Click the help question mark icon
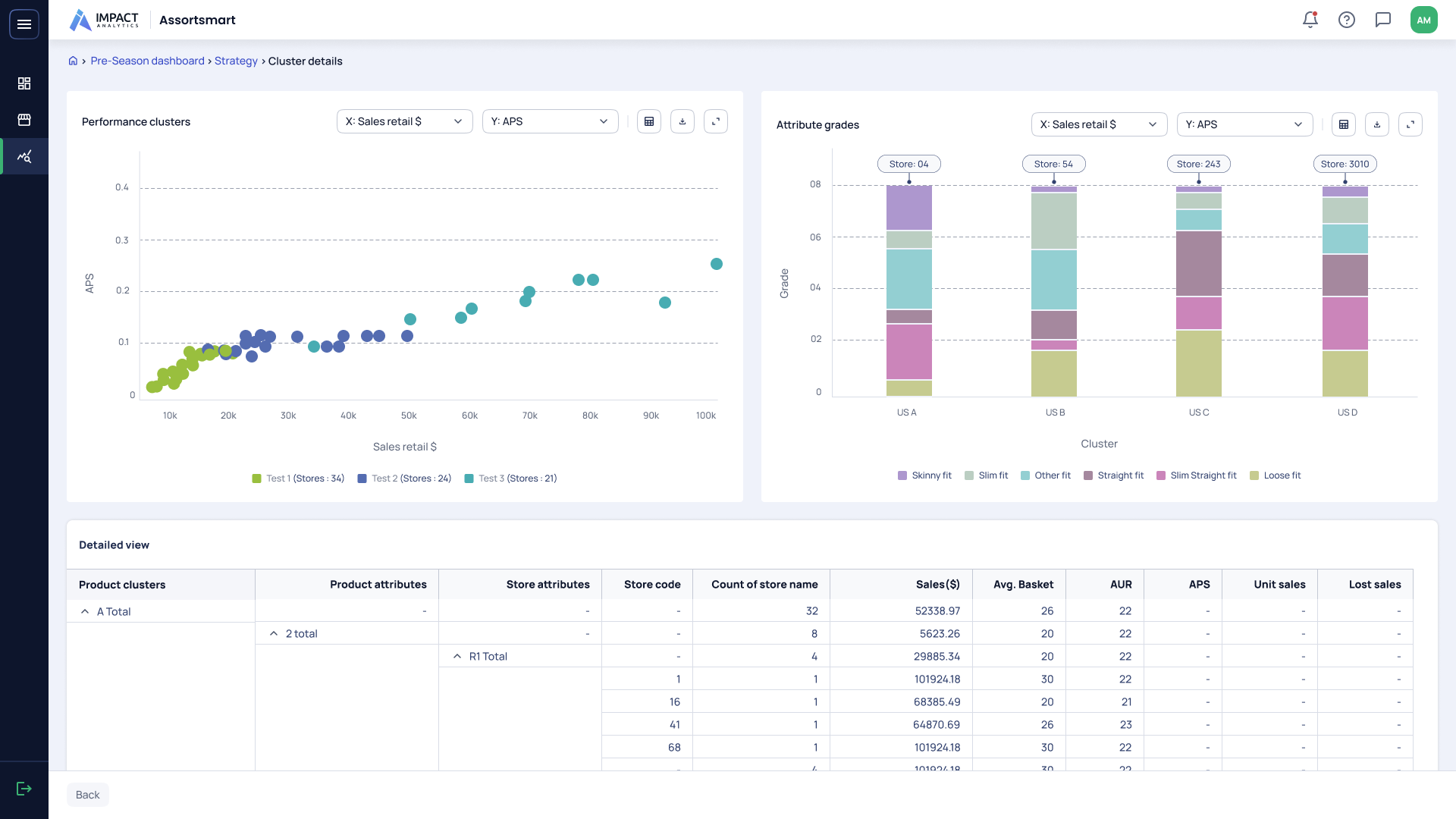This screenshot has width=1456, height=819. 1346,20
